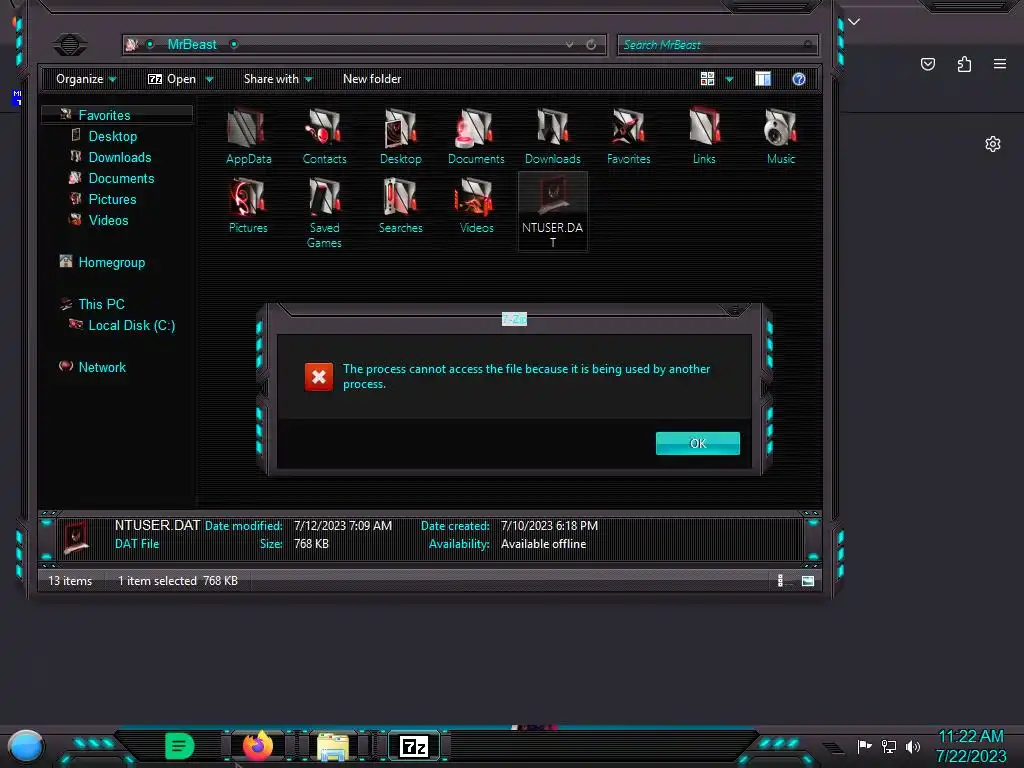The image size is (1024, 768).
Task: Select Local Disk (C:) in navigation pane
Action: click(x=132, y=325)
